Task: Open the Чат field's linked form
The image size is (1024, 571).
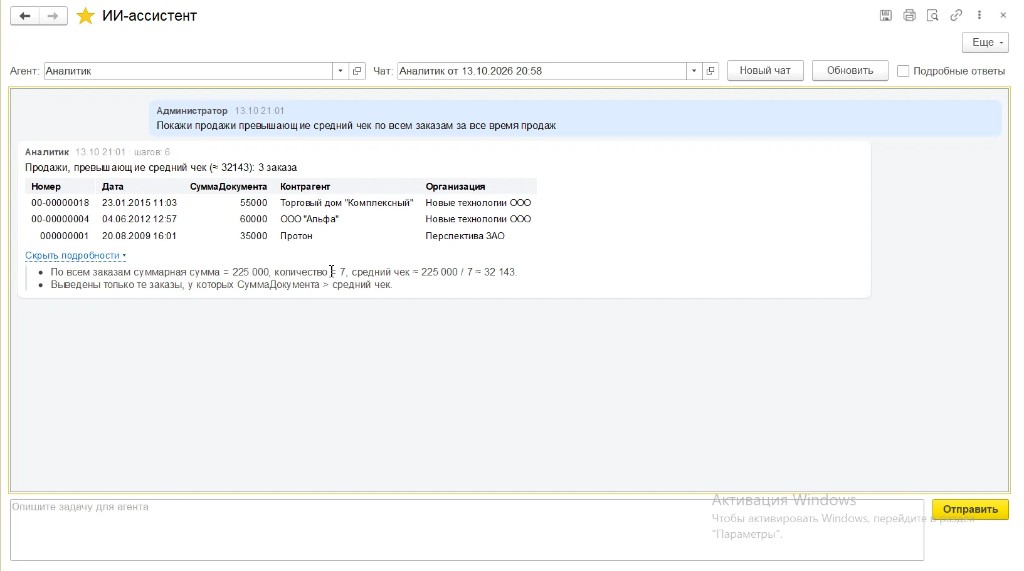Action: tap(711, 71)
